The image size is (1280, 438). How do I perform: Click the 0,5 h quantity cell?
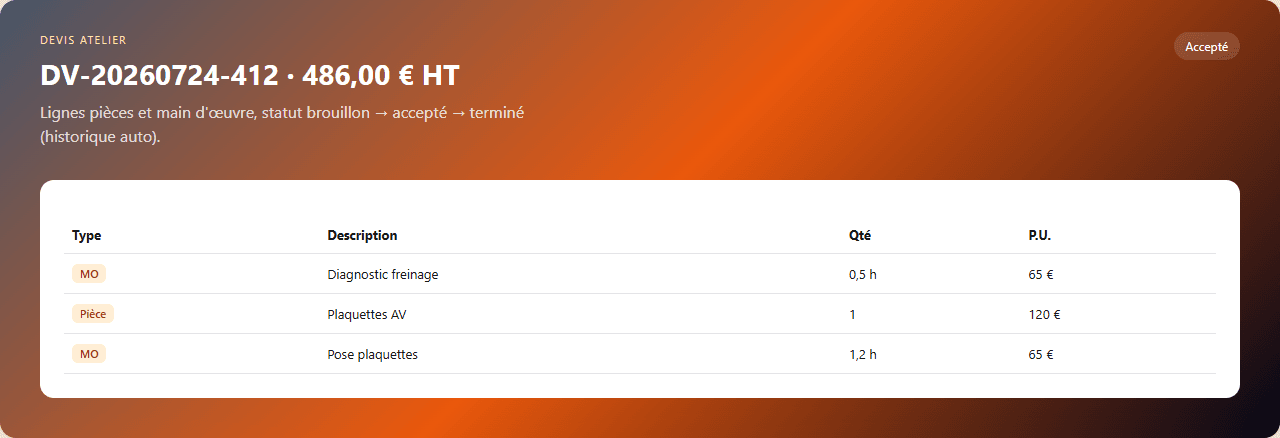click(x=862, y=274)
